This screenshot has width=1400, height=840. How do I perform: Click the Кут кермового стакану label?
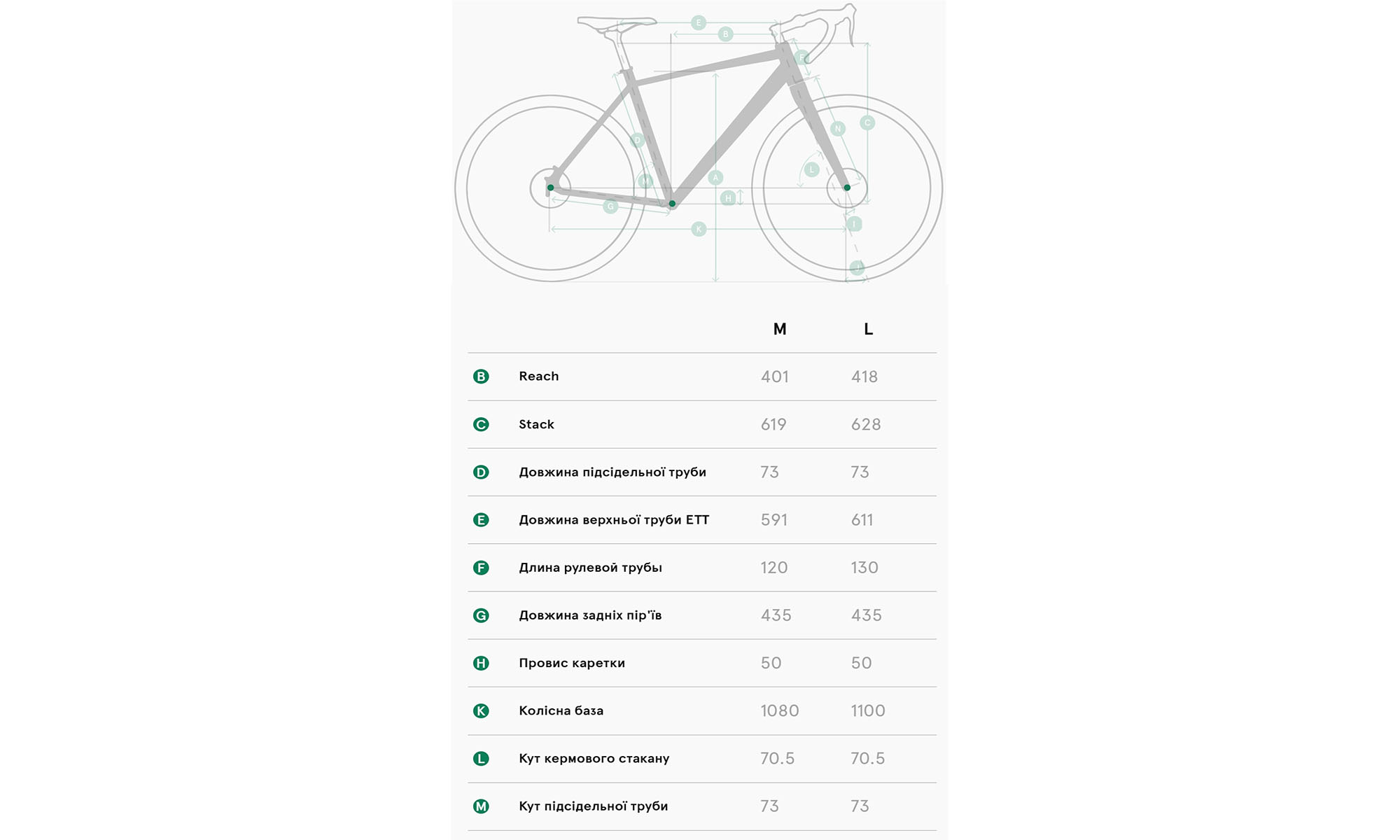pyautogui.click(x=594, y=759)
